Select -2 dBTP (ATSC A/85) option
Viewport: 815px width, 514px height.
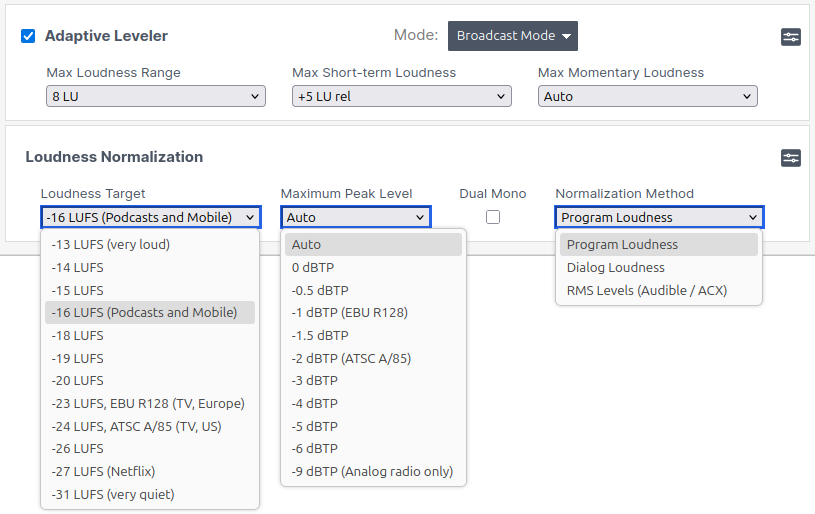351,359
